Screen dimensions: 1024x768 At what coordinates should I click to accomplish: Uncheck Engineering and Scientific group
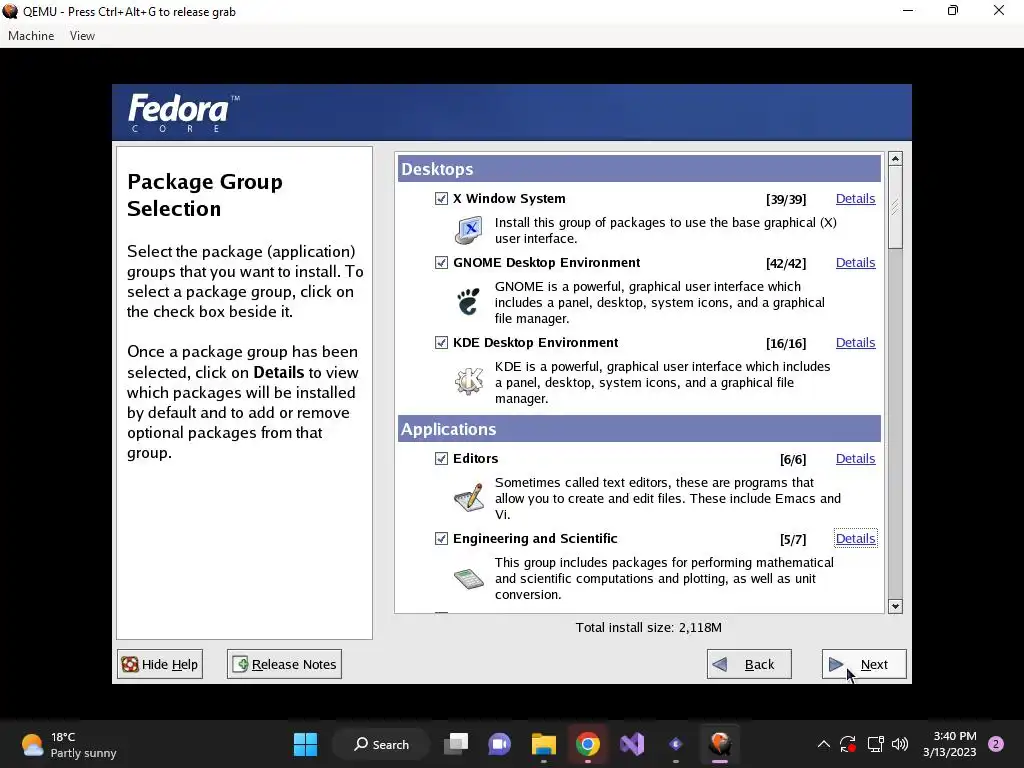(x=441, y=539)
